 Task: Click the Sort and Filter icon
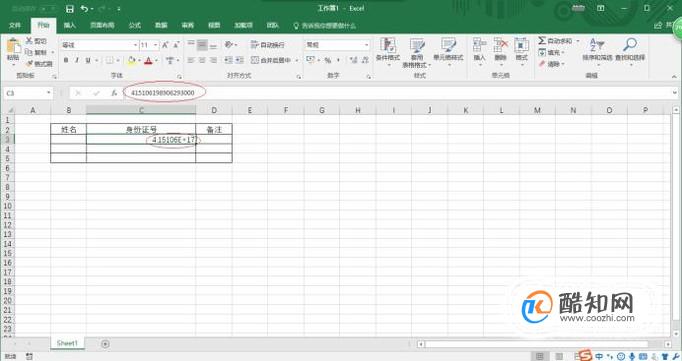[x=597, y=44]
